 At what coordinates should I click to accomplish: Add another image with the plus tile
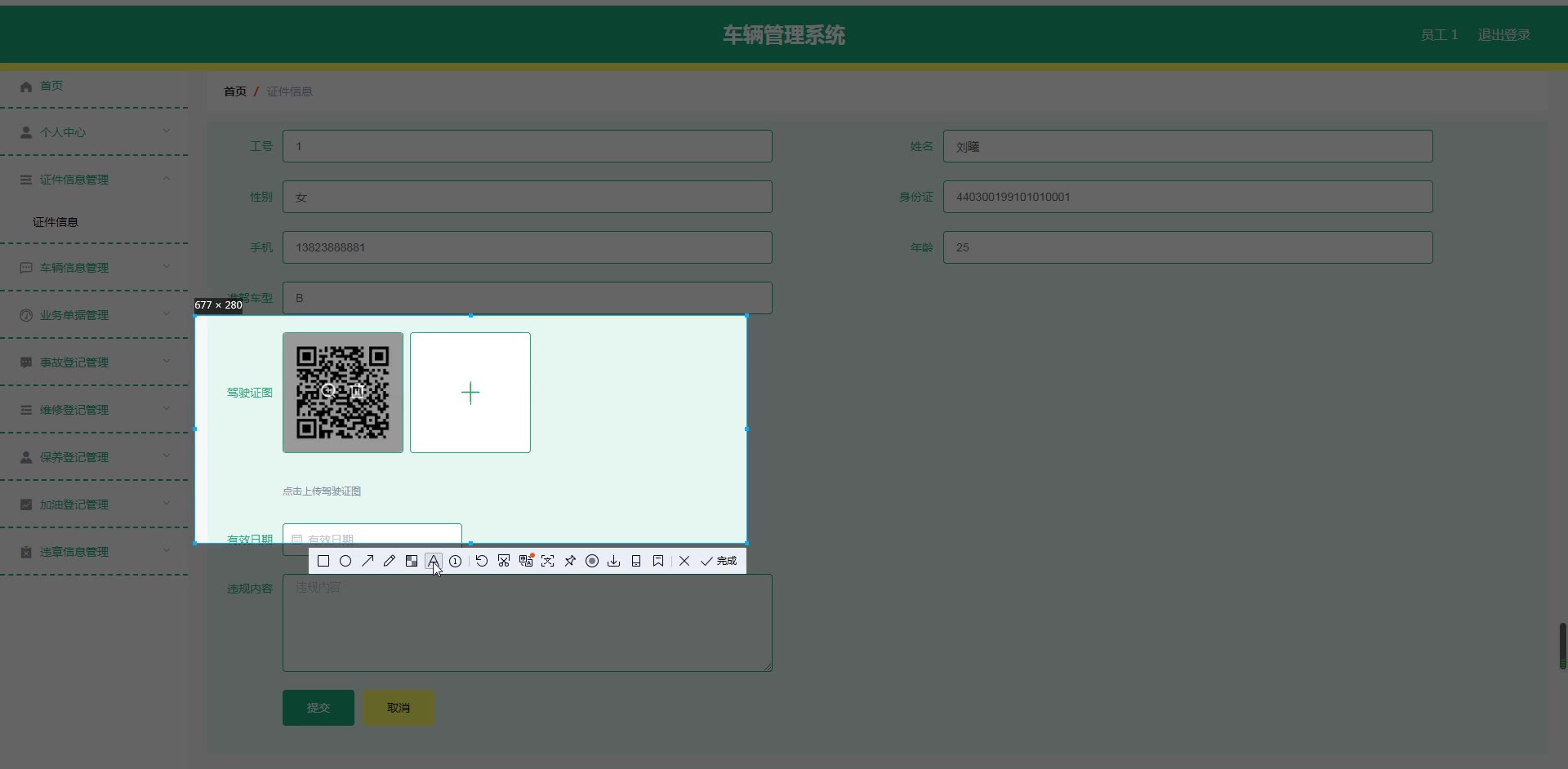(x=470, y=393)
